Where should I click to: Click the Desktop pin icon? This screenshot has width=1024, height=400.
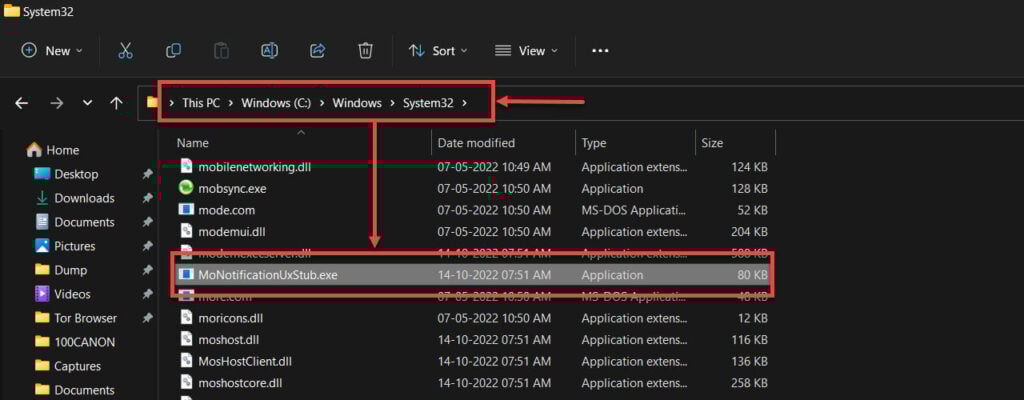pos(147,175)
